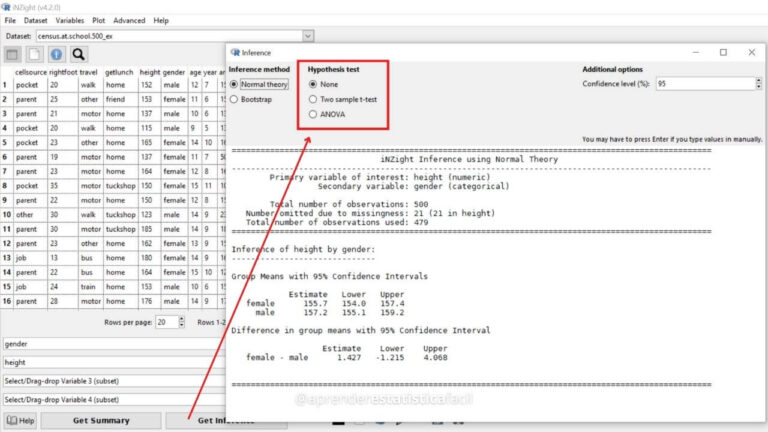The height and width of the screenshot is (432, 768).
Task: Click the R icon in Inference window title
Action: pyautogui.click(x=235, y=52)
